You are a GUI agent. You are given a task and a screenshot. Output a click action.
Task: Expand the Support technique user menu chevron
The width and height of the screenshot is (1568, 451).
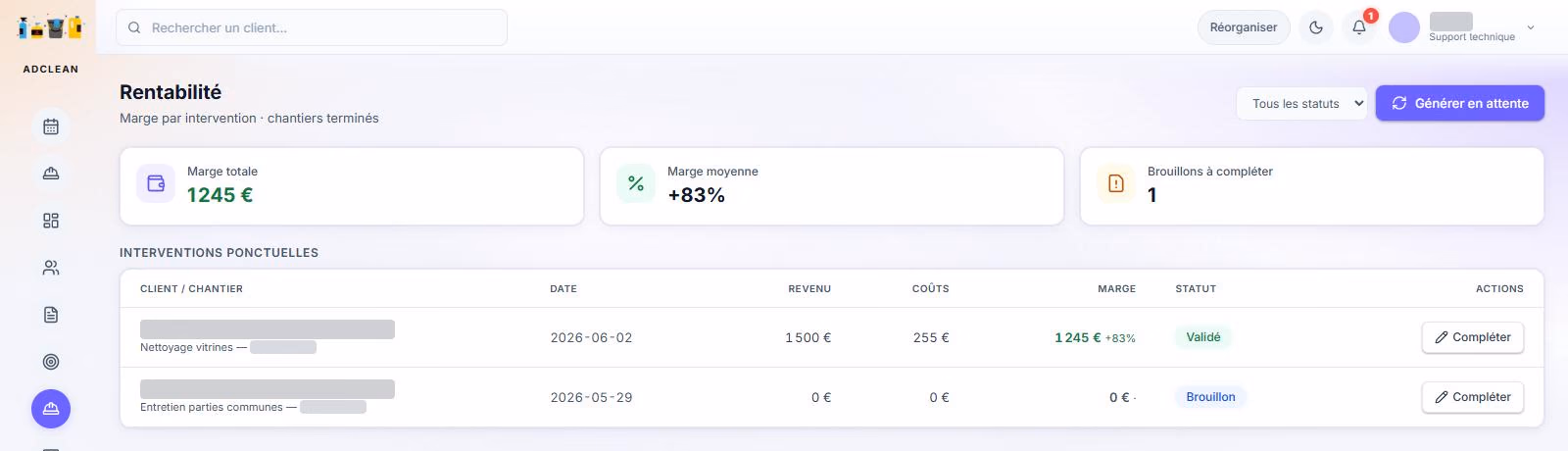pyautogui.click(x=1531, y=27)
